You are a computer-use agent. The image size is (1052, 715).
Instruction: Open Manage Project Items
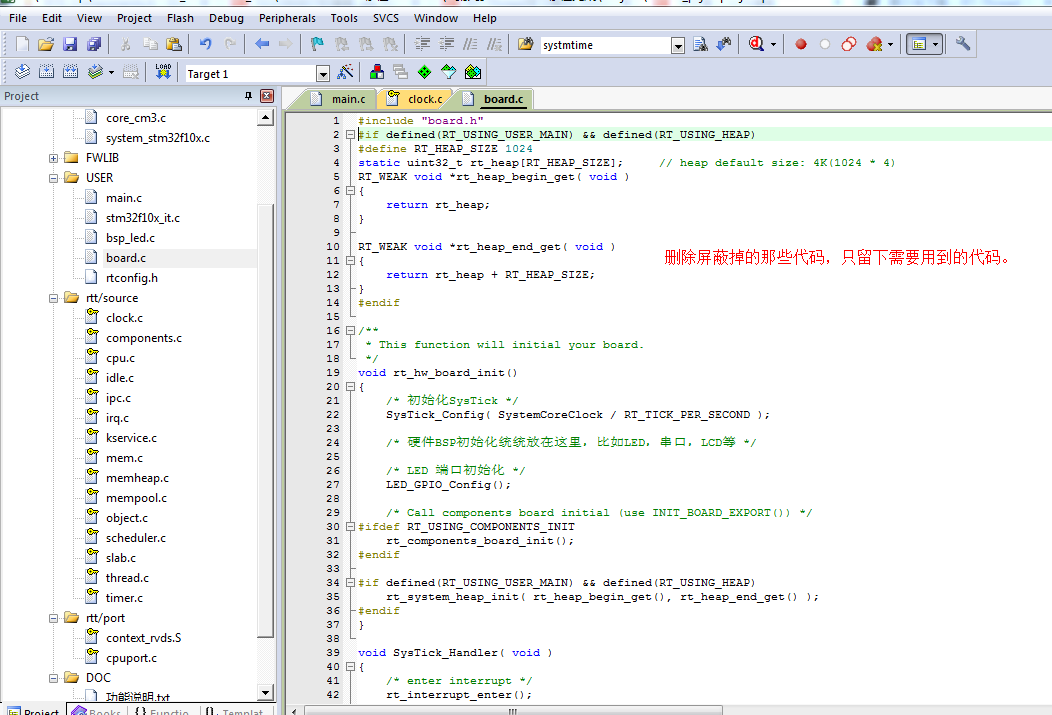tap(377, 71)
